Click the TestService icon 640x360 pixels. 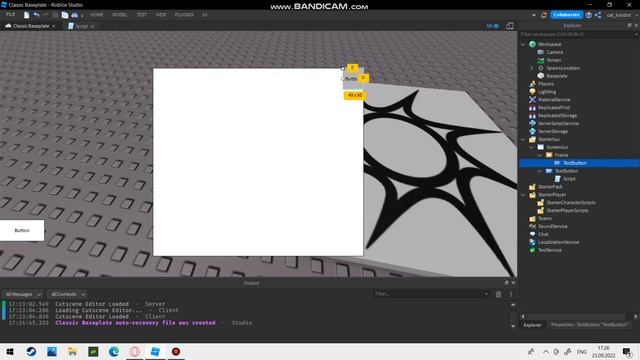[532, 250]
